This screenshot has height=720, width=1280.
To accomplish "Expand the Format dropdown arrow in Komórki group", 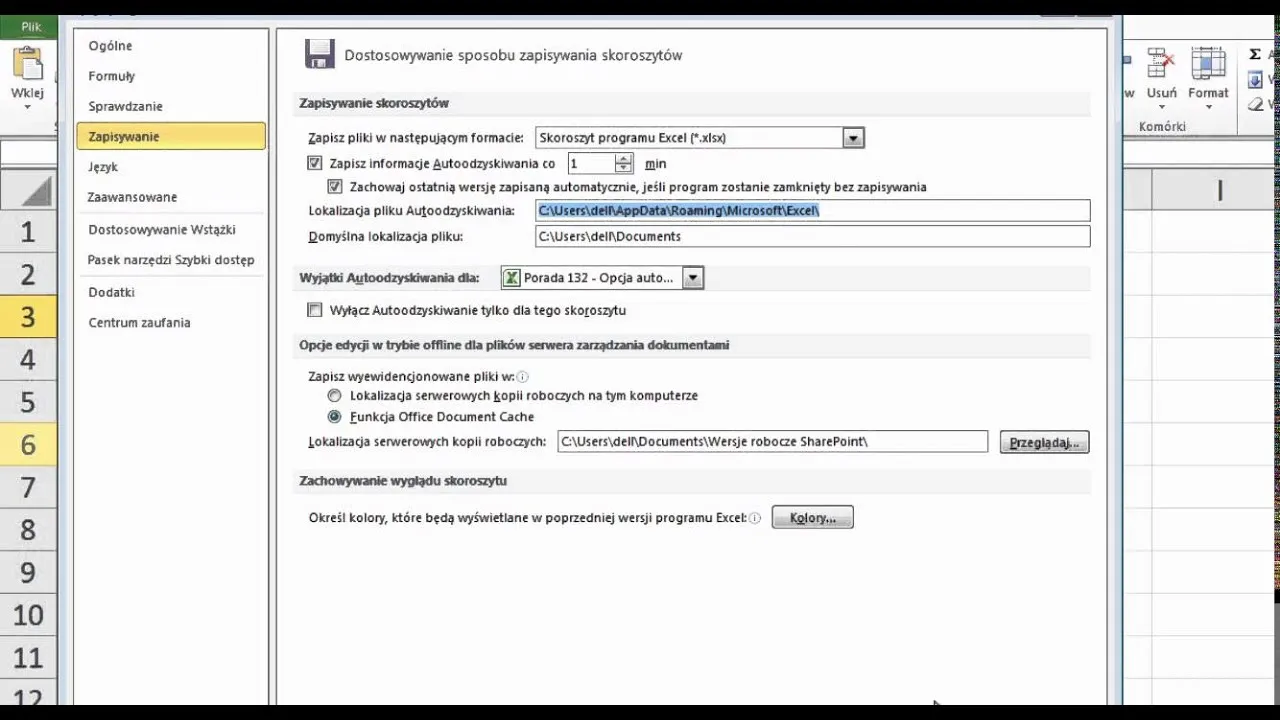I will coord(1208,107).
